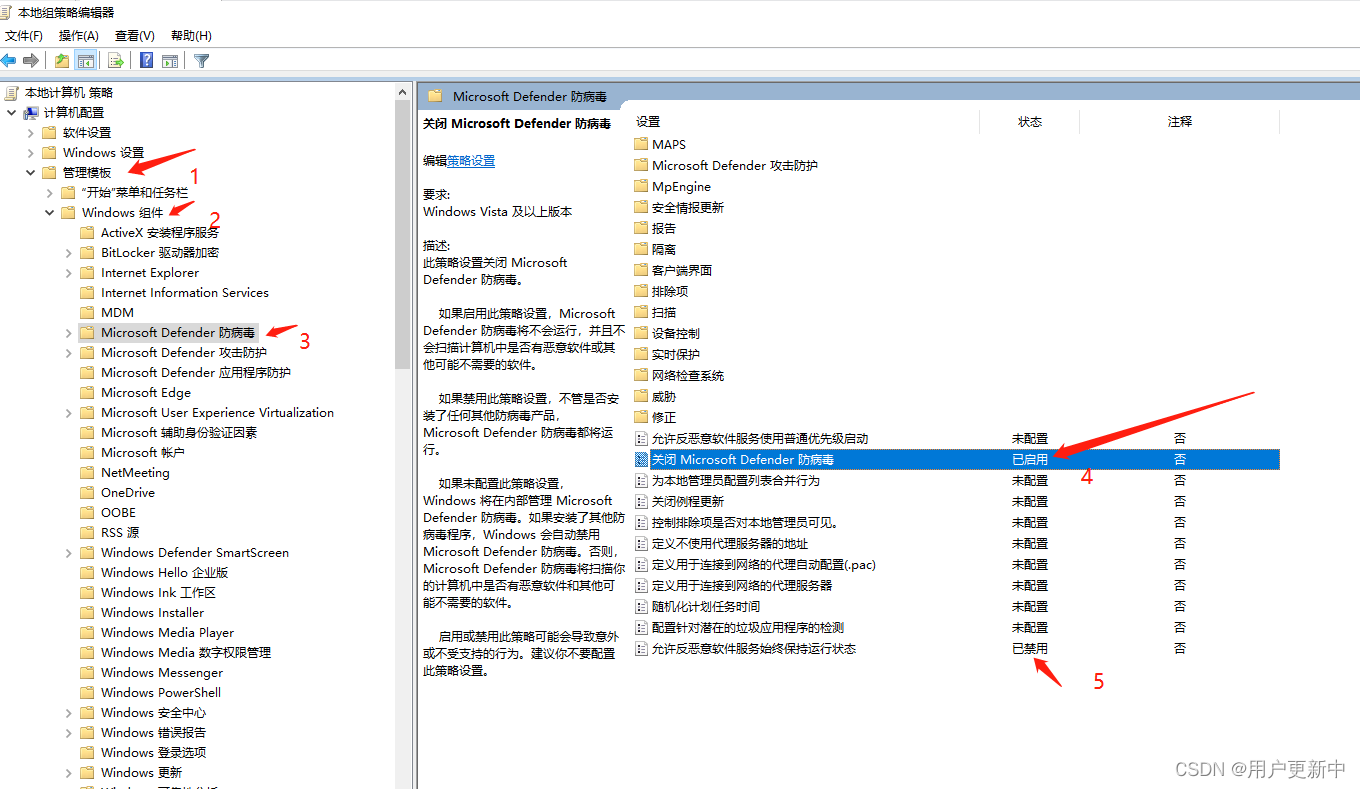
Task: Select the 配置针对潜在的垃圾应用程序的检测 setting
Action: 748,627
